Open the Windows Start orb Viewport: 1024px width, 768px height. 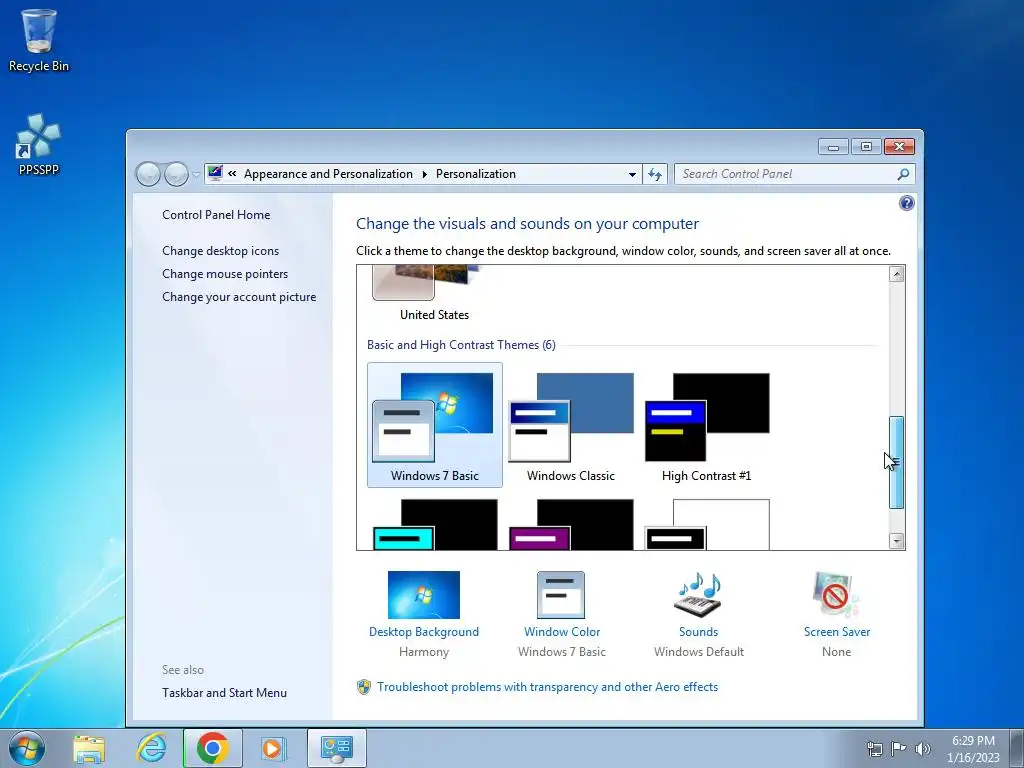point(27,748)
